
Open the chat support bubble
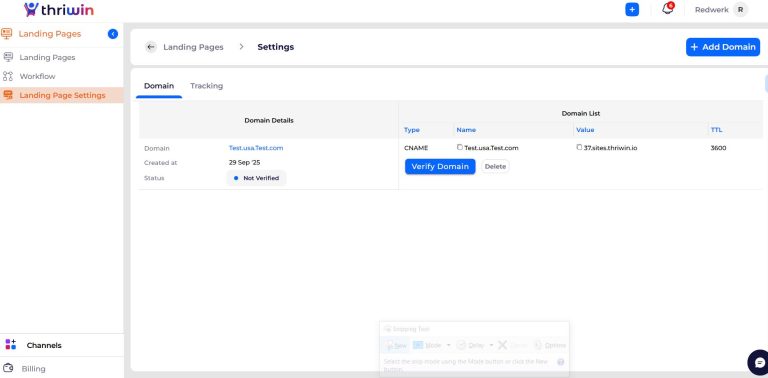pyautogui.click(x=758, y=362)
